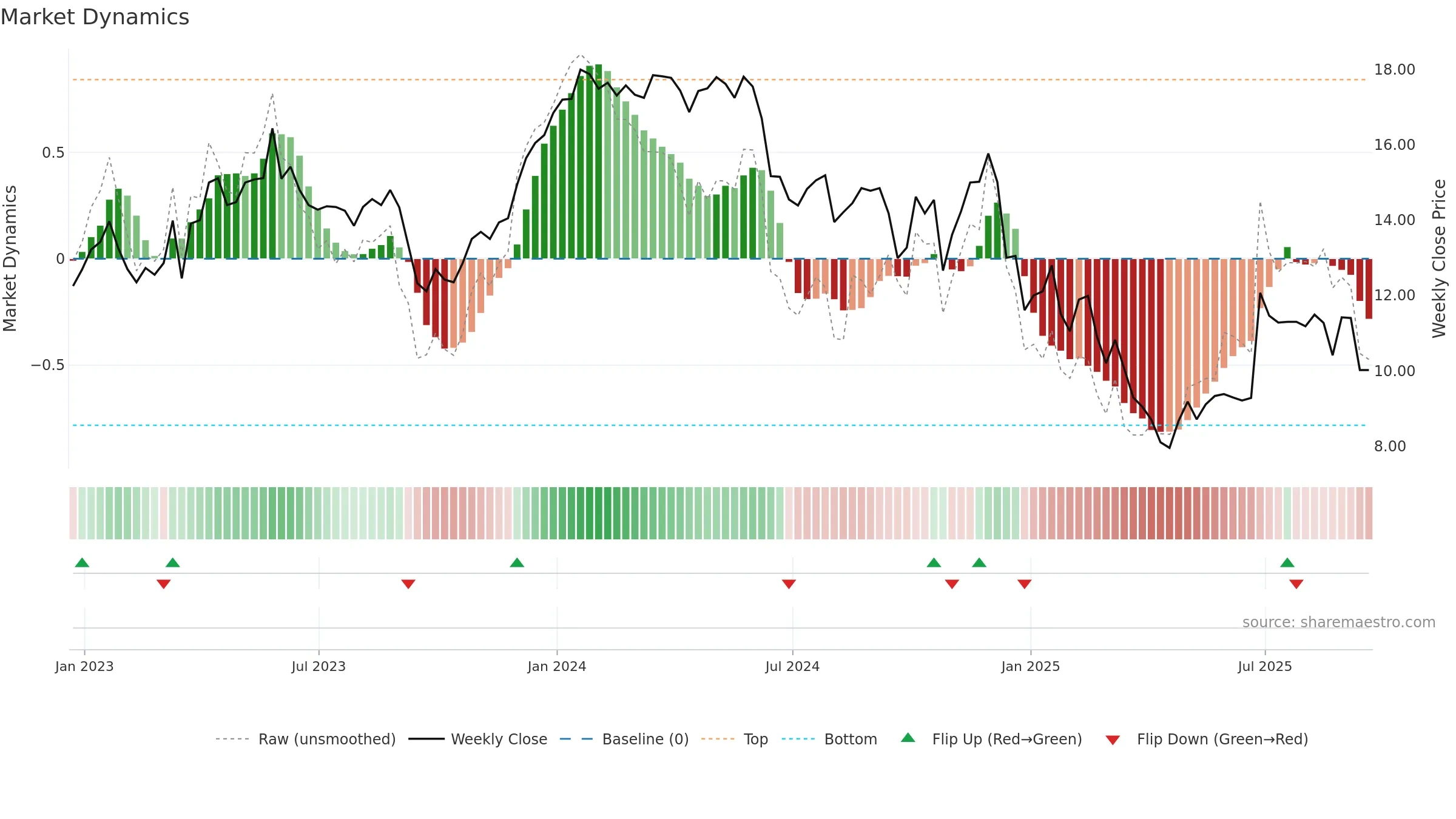Click the Jul 2024 x-axis label
Screen dimensions: 1456x819
pos(792,666)
